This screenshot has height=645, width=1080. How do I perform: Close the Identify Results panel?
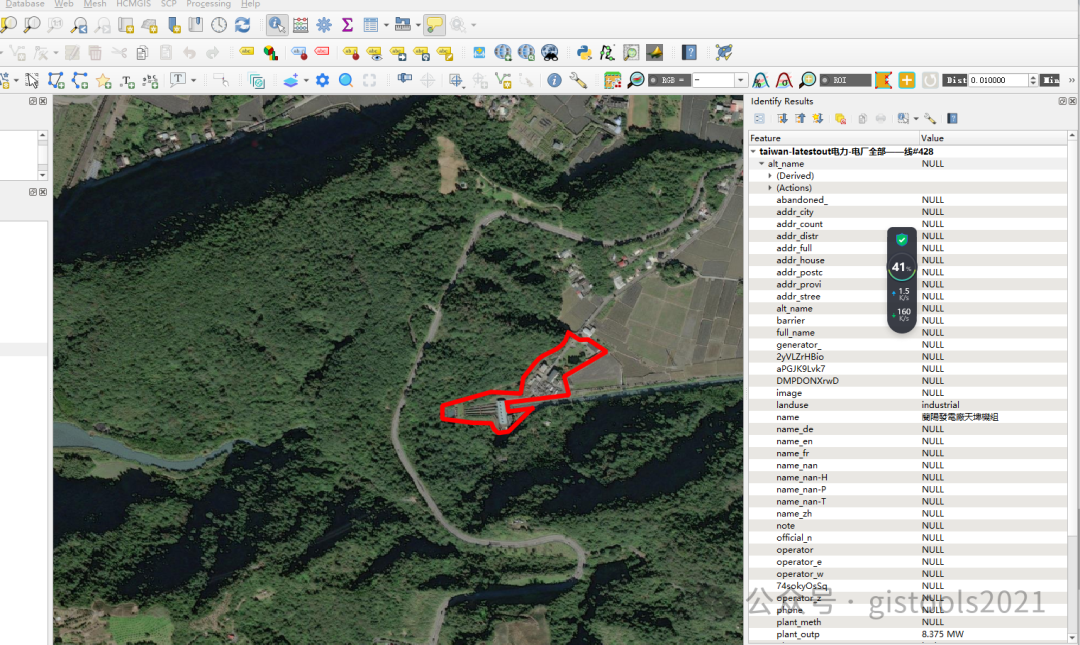(1072, 101)
